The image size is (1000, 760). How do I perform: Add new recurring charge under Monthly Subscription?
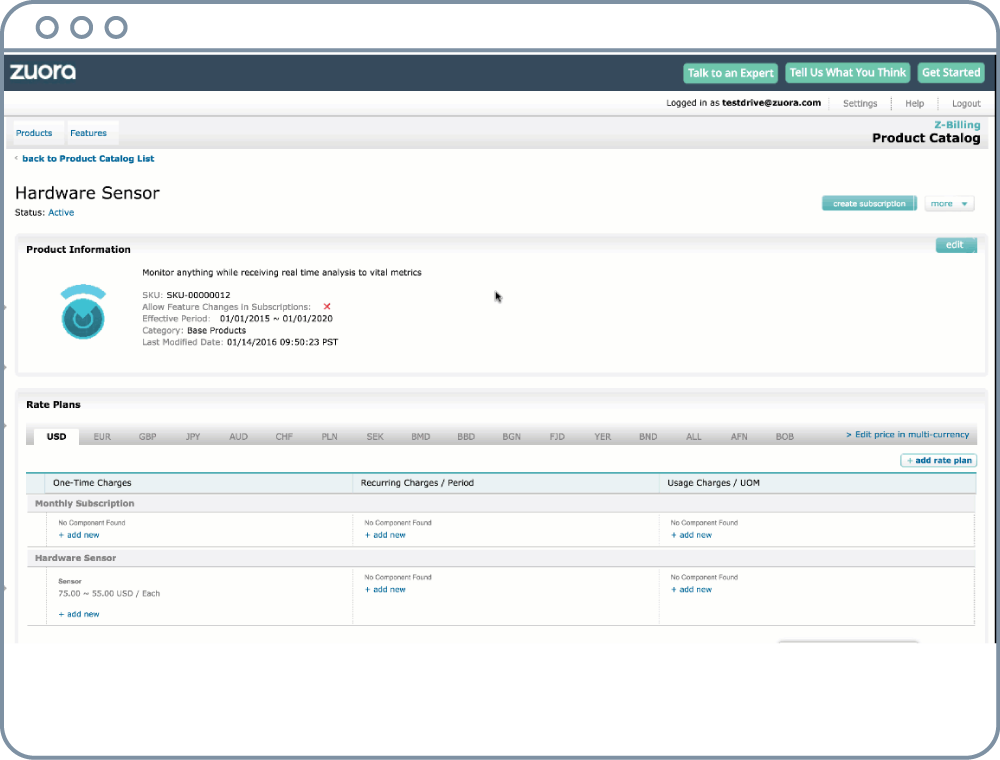click(388, 535)
